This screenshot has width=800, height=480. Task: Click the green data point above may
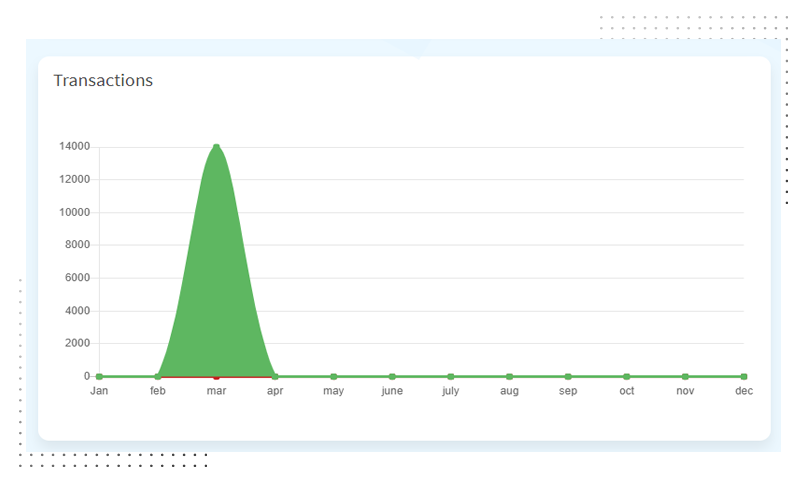click(x=333, y=376)
